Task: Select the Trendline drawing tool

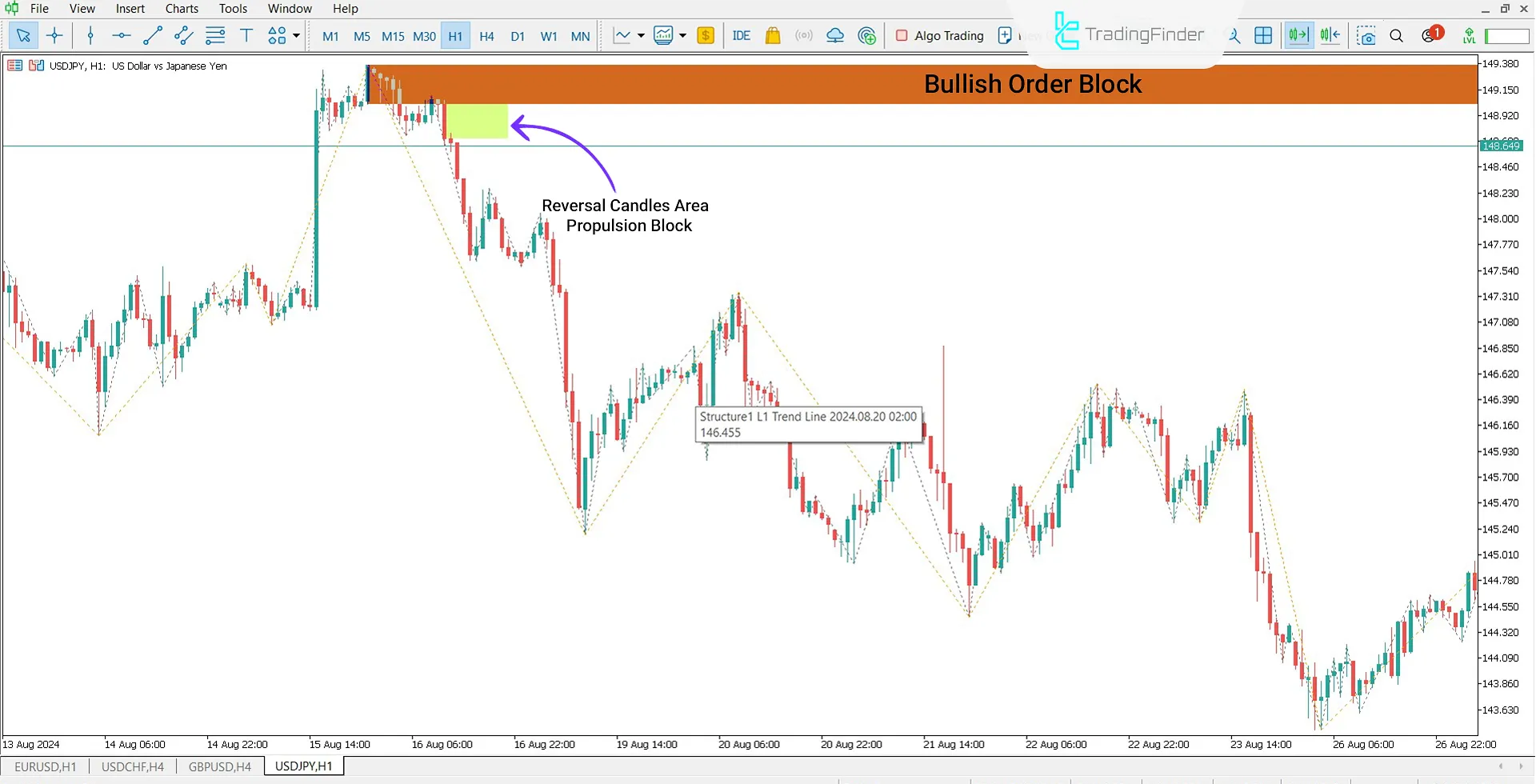Action: [x=152, y=35]
